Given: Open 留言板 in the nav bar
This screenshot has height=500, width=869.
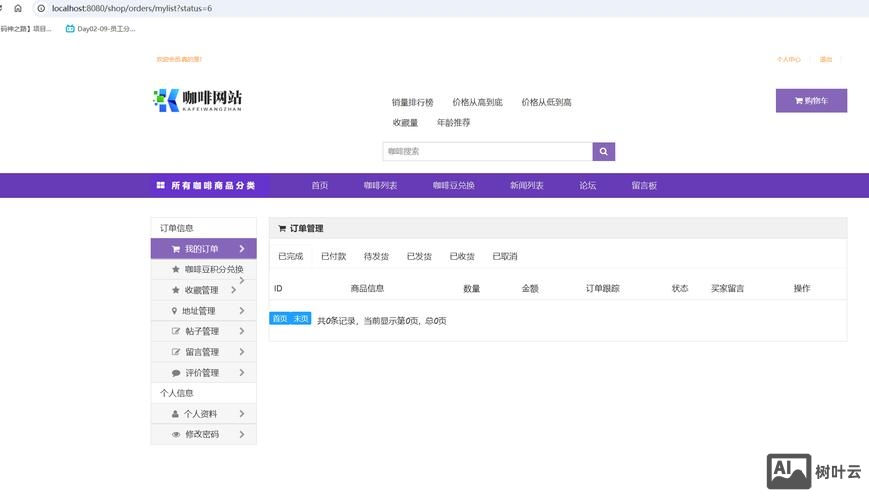Looking at the screenshot, I should [644, 185].
